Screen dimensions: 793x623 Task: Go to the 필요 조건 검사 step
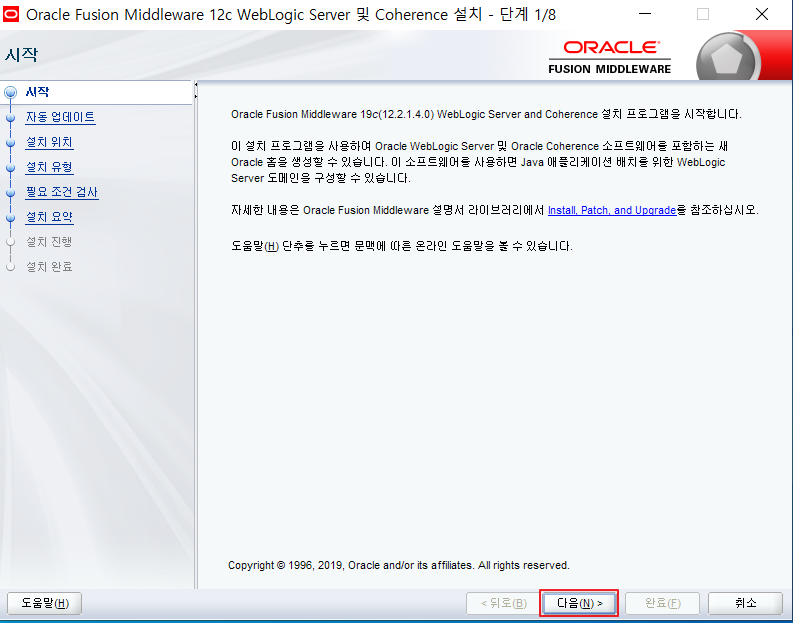(62, 192)
